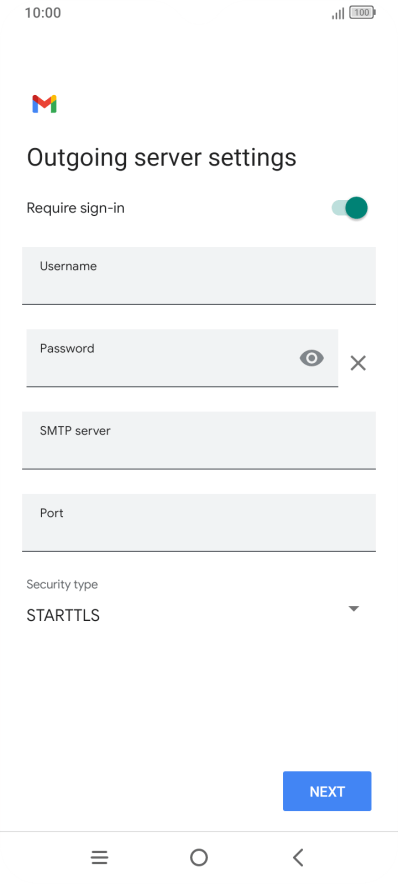The width and height of the screenshot is (398, 884).
Task: Tap the signal strength icon
Action: point(338,13)
